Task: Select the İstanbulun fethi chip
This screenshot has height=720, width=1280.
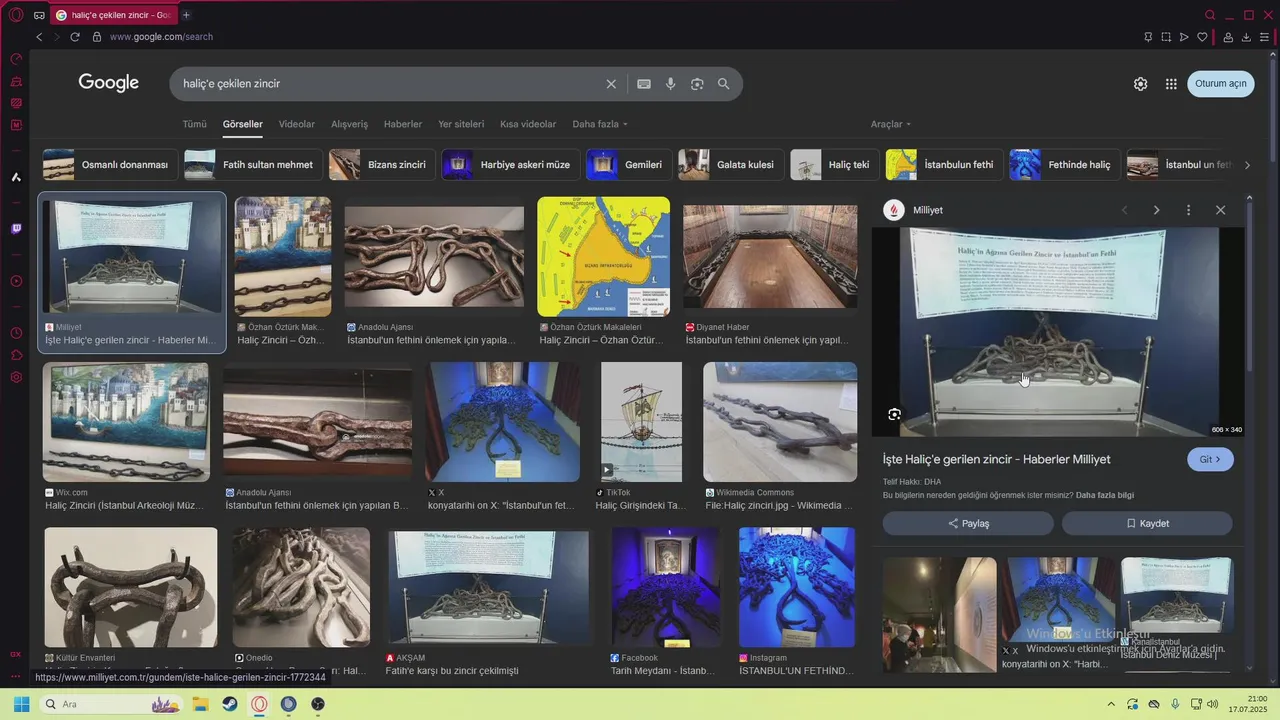Action: (x=944, y=165)
